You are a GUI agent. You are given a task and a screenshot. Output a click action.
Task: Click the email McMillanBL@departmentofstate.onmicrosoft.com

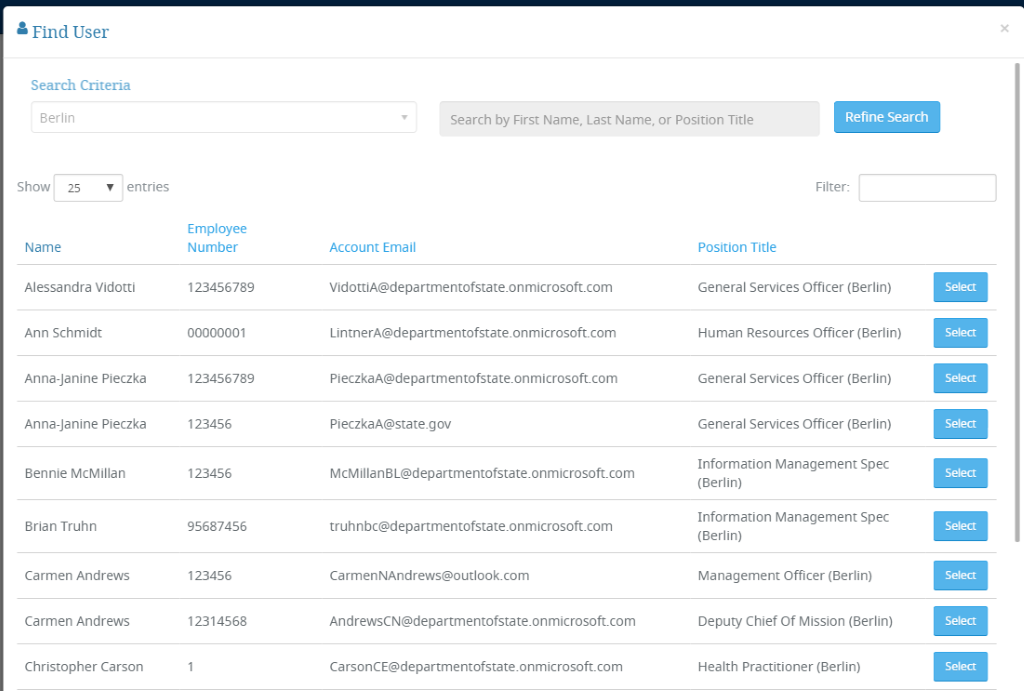482,474
